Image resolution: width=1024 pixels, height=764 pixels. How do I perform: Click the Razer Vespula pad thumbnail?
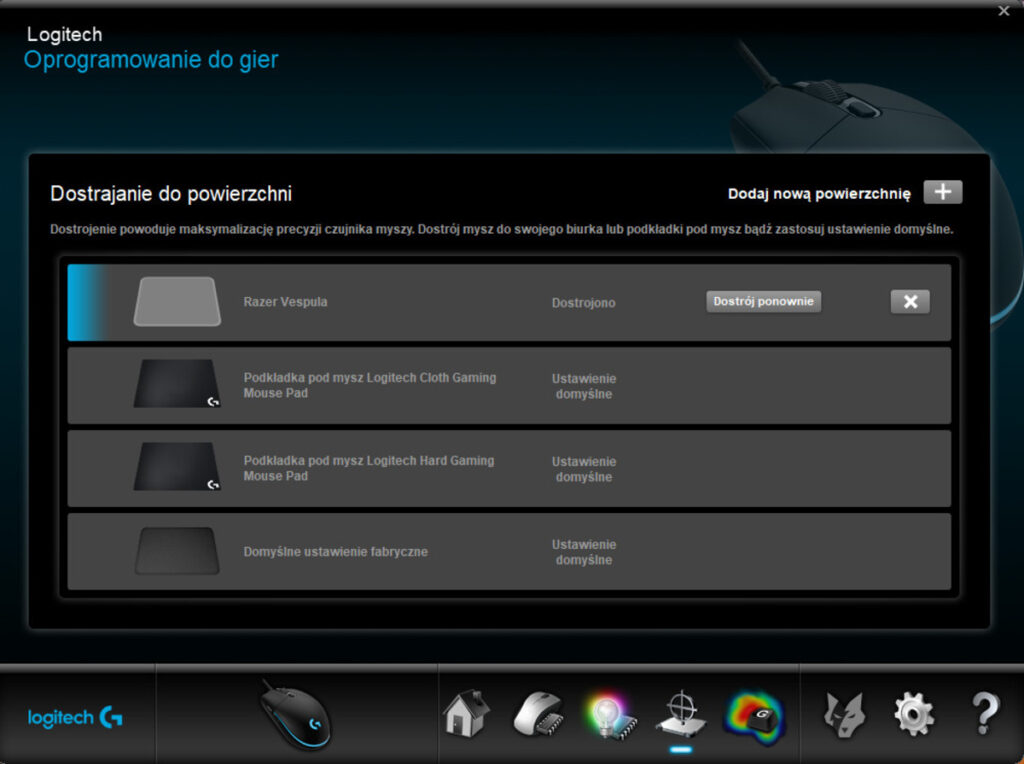pyautogui.click(x=177, y=302)
